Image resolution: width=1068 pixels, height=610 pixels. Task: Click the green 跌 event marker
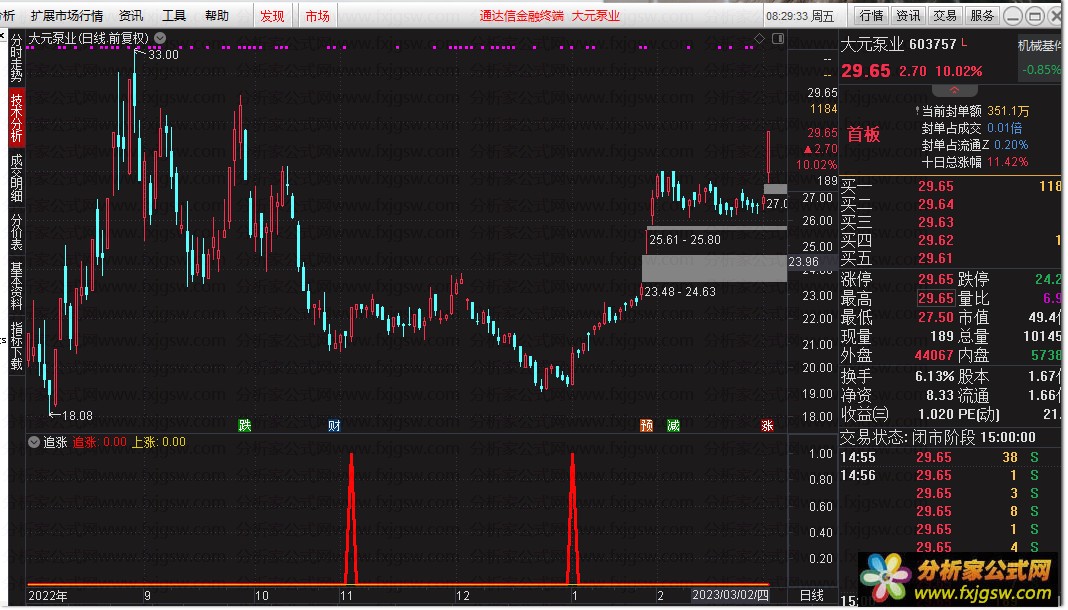point(245,426)
